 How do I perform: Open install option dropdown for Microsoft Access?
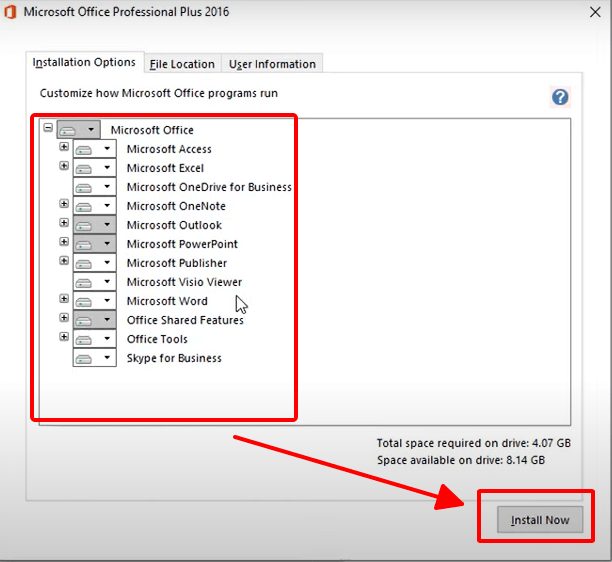click(94, 149)
